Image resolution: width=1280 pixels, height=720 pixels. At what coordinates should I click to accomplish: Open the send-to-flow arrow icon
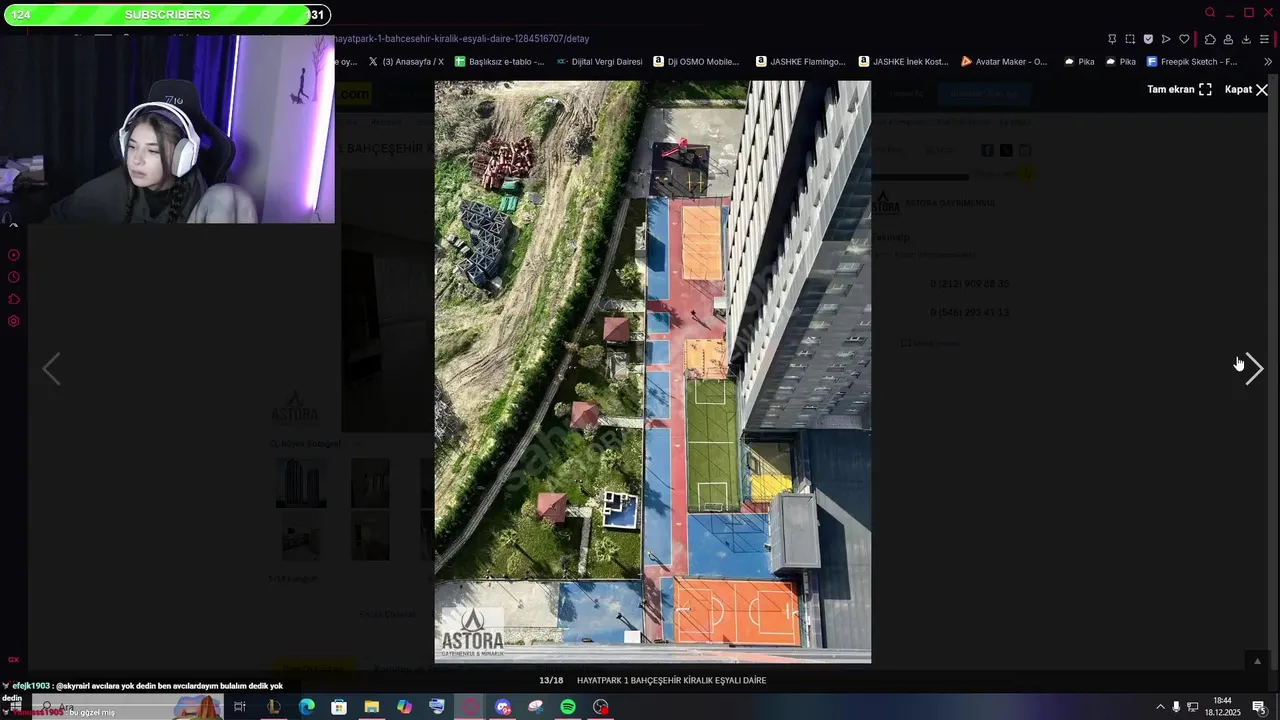coord(1166,39)
